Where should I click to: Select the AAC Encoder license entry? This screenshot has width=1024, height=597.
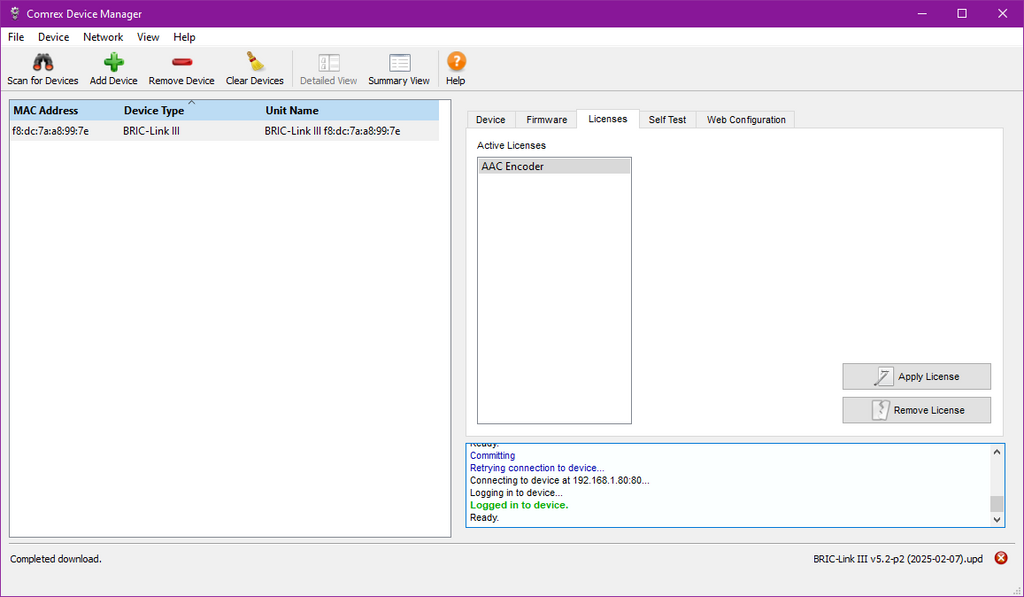pos(554,167)
